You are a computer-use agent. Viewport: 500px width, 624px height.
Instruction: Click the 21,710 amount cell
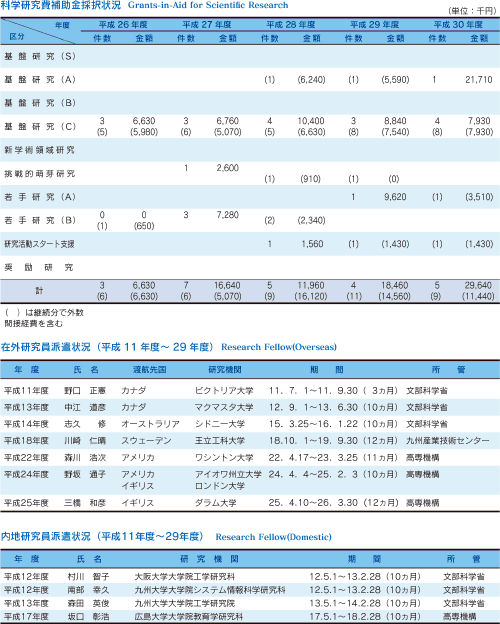click(479, 80)
